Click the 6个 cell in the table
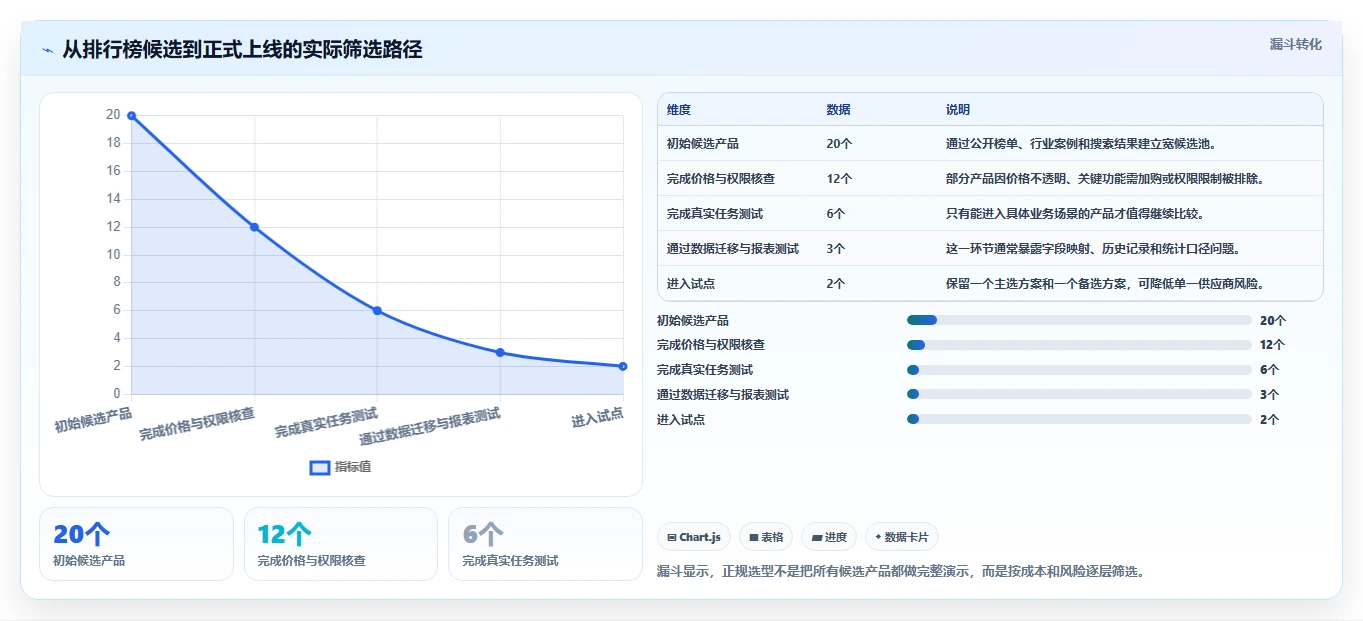Image resolution: width=1363 pixels, height=621 pixels. [836, 214]
